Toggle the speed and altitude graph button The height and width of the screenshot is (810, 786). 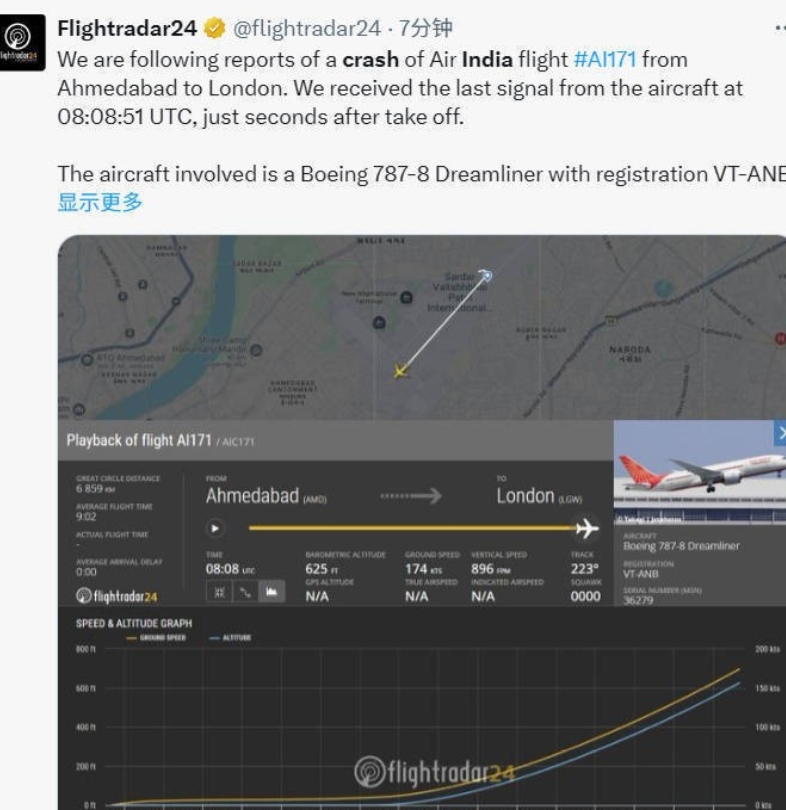click(x=270, y=593)
